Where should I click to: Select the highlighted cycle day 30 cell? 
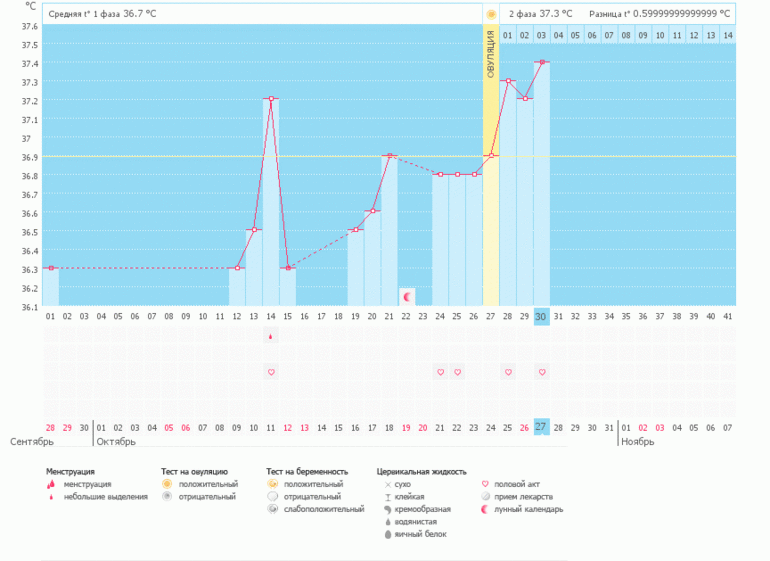click(542, 316)
